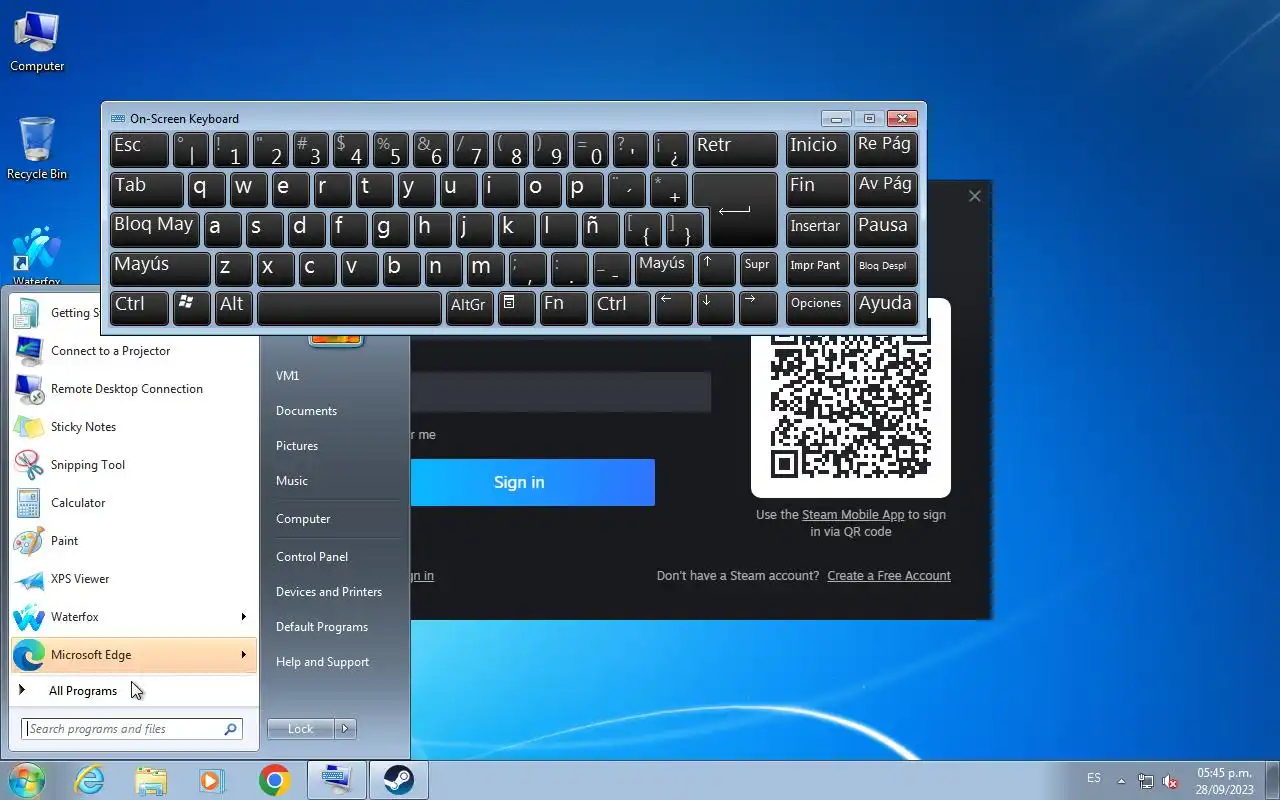Open Windows Explorer taskbar icon
Image resolution: width=1280 pixels, height=800 pixels.
(x=151, y=780)
